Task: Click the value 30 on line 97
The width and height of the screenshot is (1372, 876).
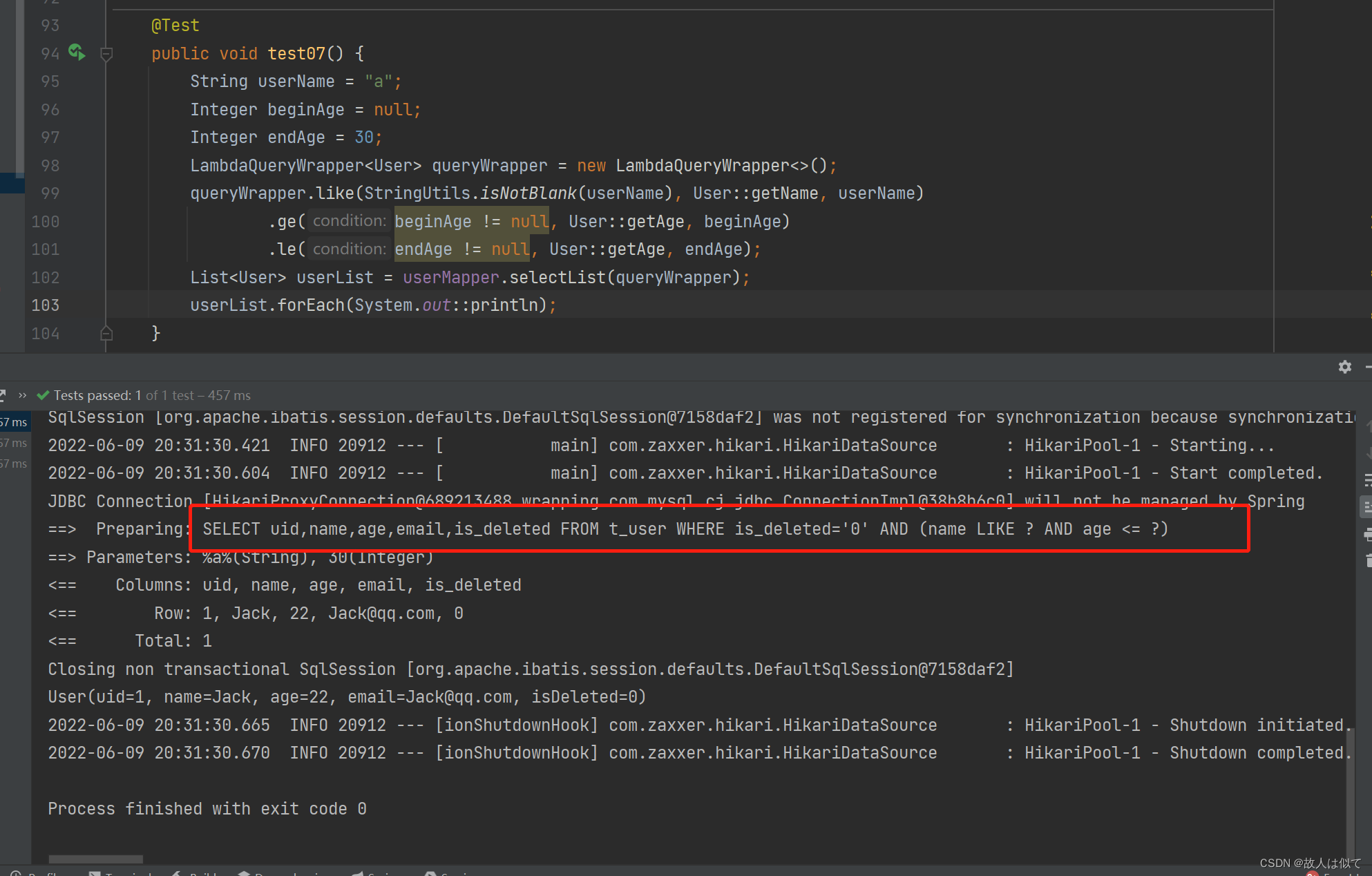Action: point(364,137)
